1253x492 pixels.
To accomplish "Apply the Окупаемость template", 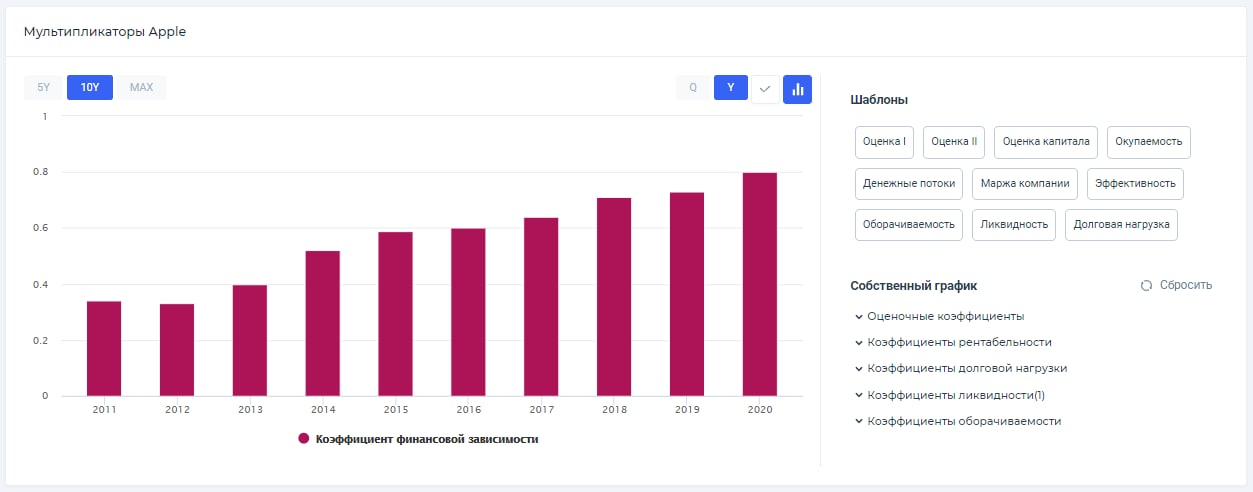I will pyautogui.click(x=1149, y=141).
